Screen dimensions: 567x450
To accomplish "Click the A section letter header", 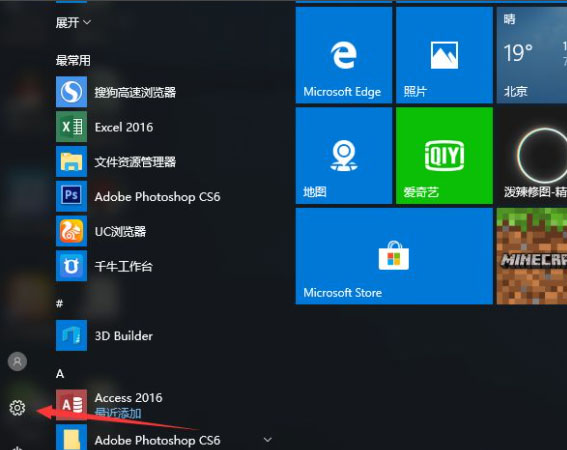I will coord(60,374).
